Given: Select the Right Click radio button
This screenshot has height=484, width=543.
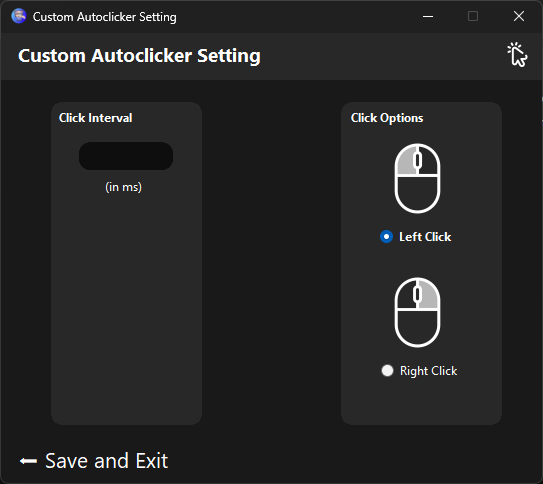Looking at the screenshot, I should tap(387, 370).
